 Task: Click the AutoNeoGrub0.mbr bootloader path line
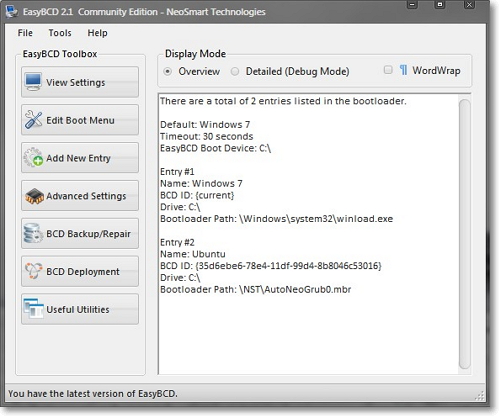click(255, 290)
